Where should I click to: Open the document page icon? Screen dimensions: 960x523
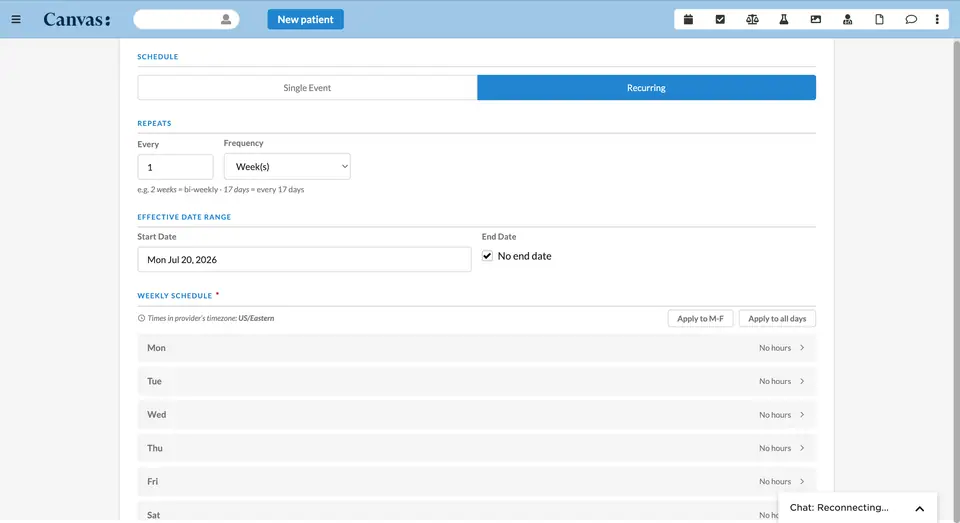(879, 20)
